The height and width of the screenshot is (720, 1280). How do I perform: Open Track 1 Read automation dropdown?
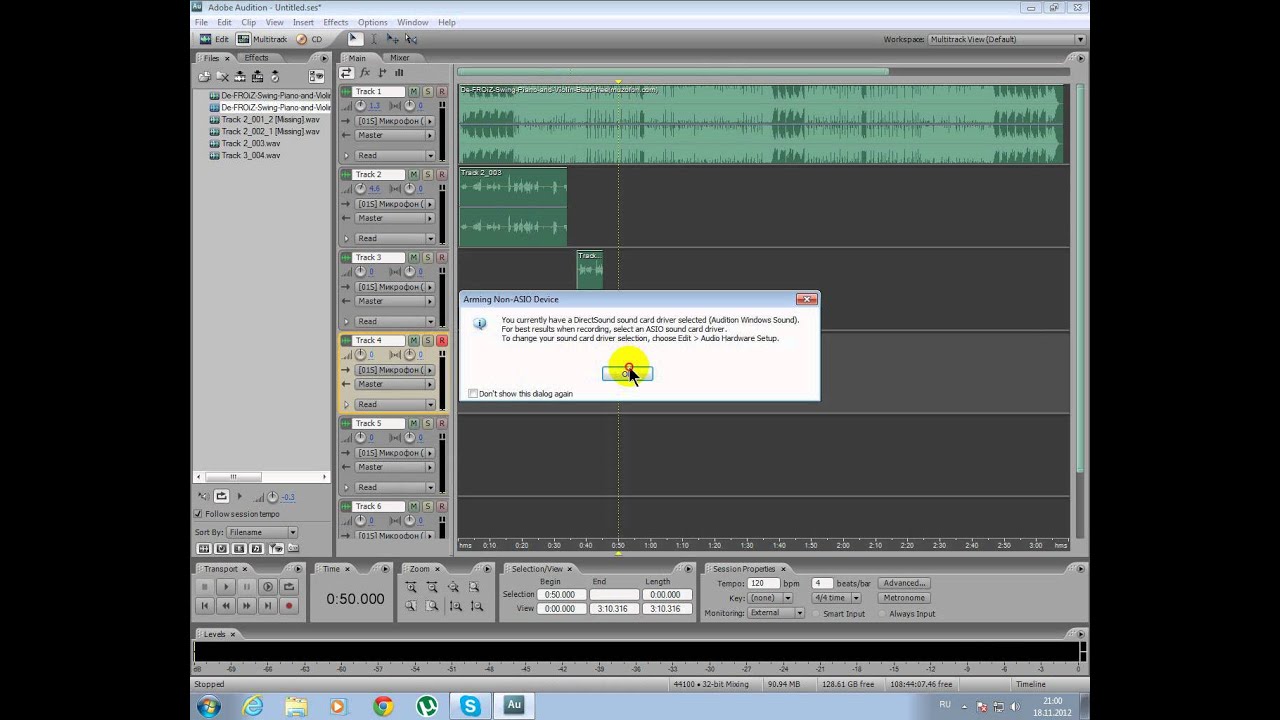click(x=395, y=155)
